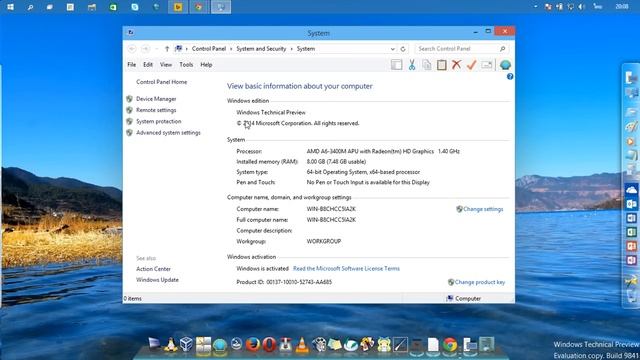Click the Up arrow navigation button
The image size is (640, 360).
tap(167, 49)
